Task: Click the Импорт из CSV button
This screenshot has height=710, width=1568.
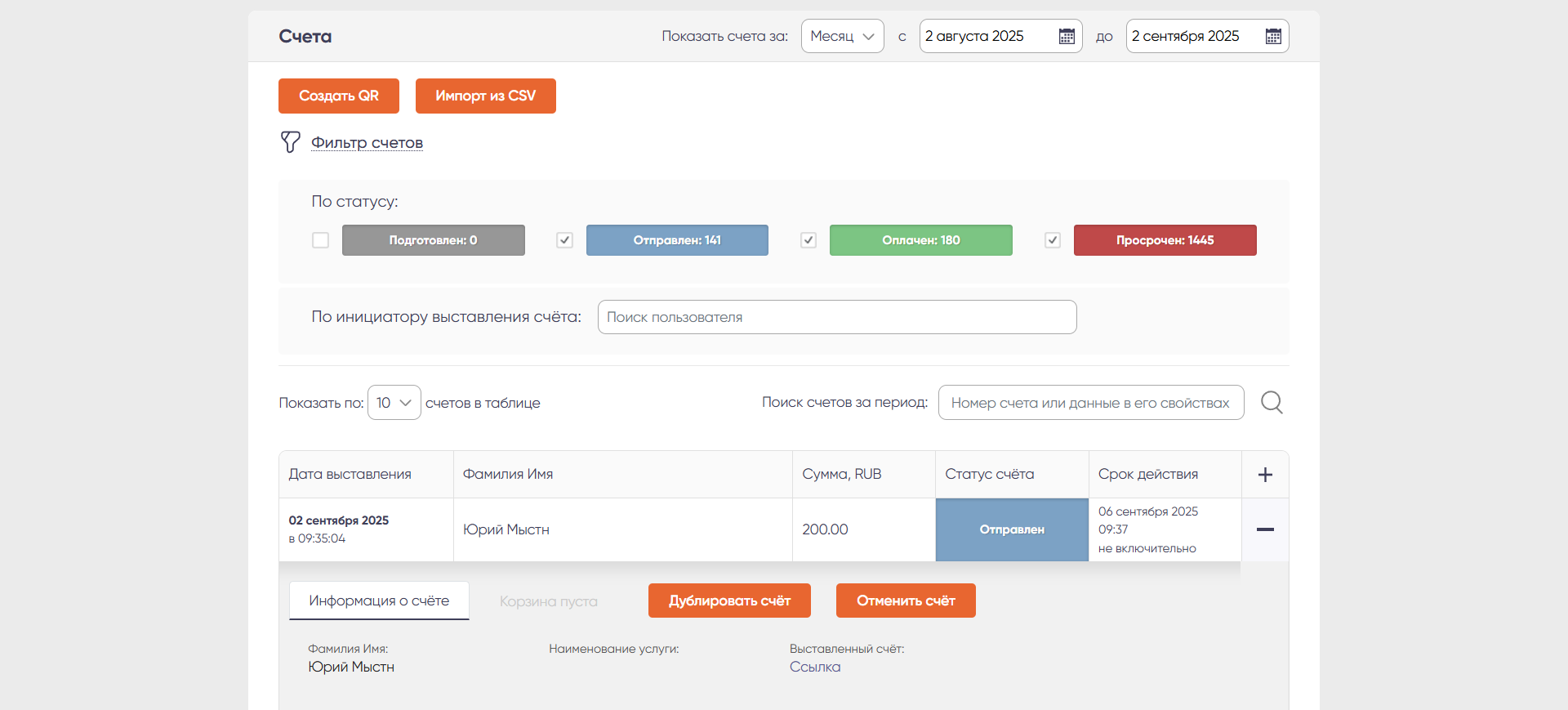Action: click(x=485, y=96)
